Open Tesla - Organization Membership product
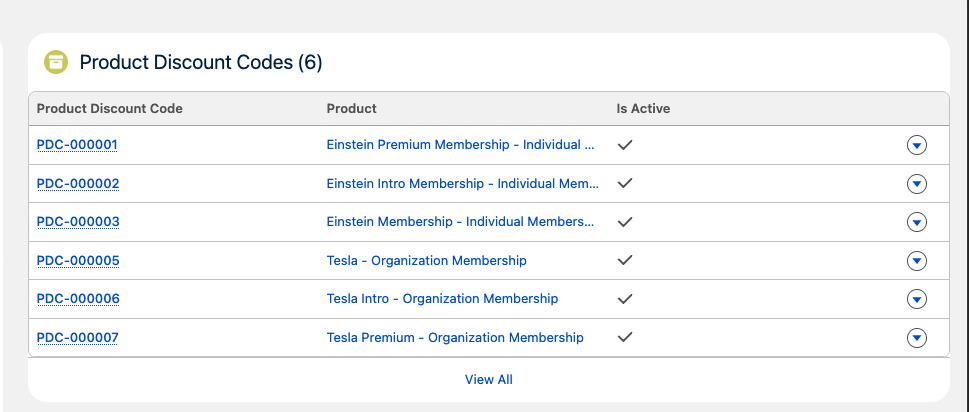The width and height of the screenshot is (969, 412). pos(426,261)
